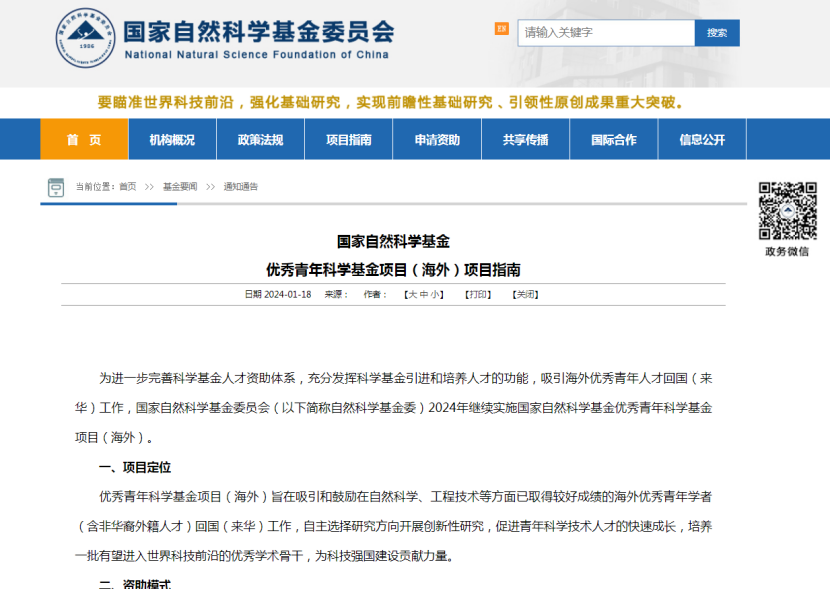The width and height of the screenshot is (830, 589).
Task: Click the breadcrumb location icon
Action: 56,187
